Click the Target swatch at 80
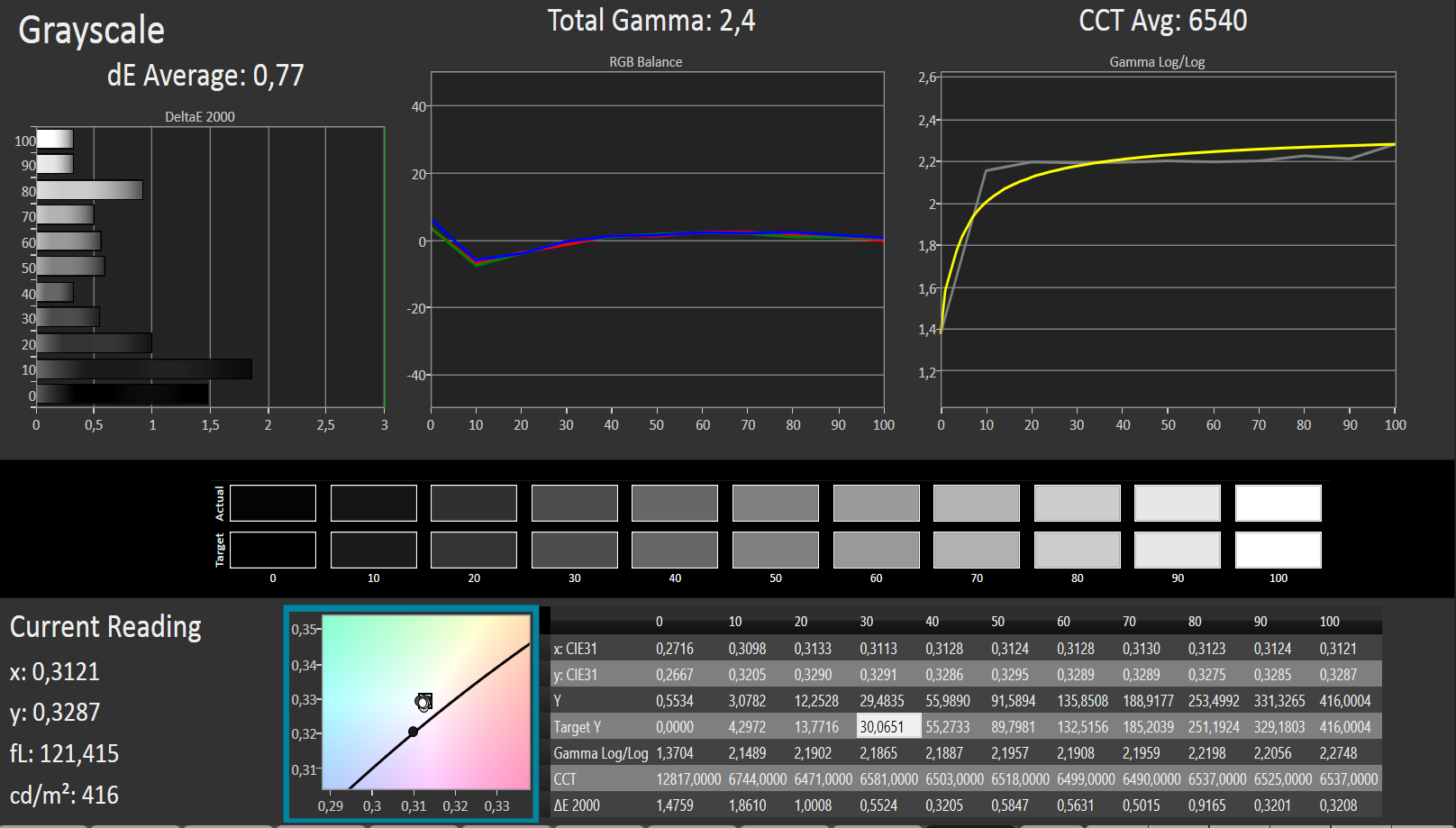The width and height of the screenshot is (1456, 828). tap(1078, 550)
